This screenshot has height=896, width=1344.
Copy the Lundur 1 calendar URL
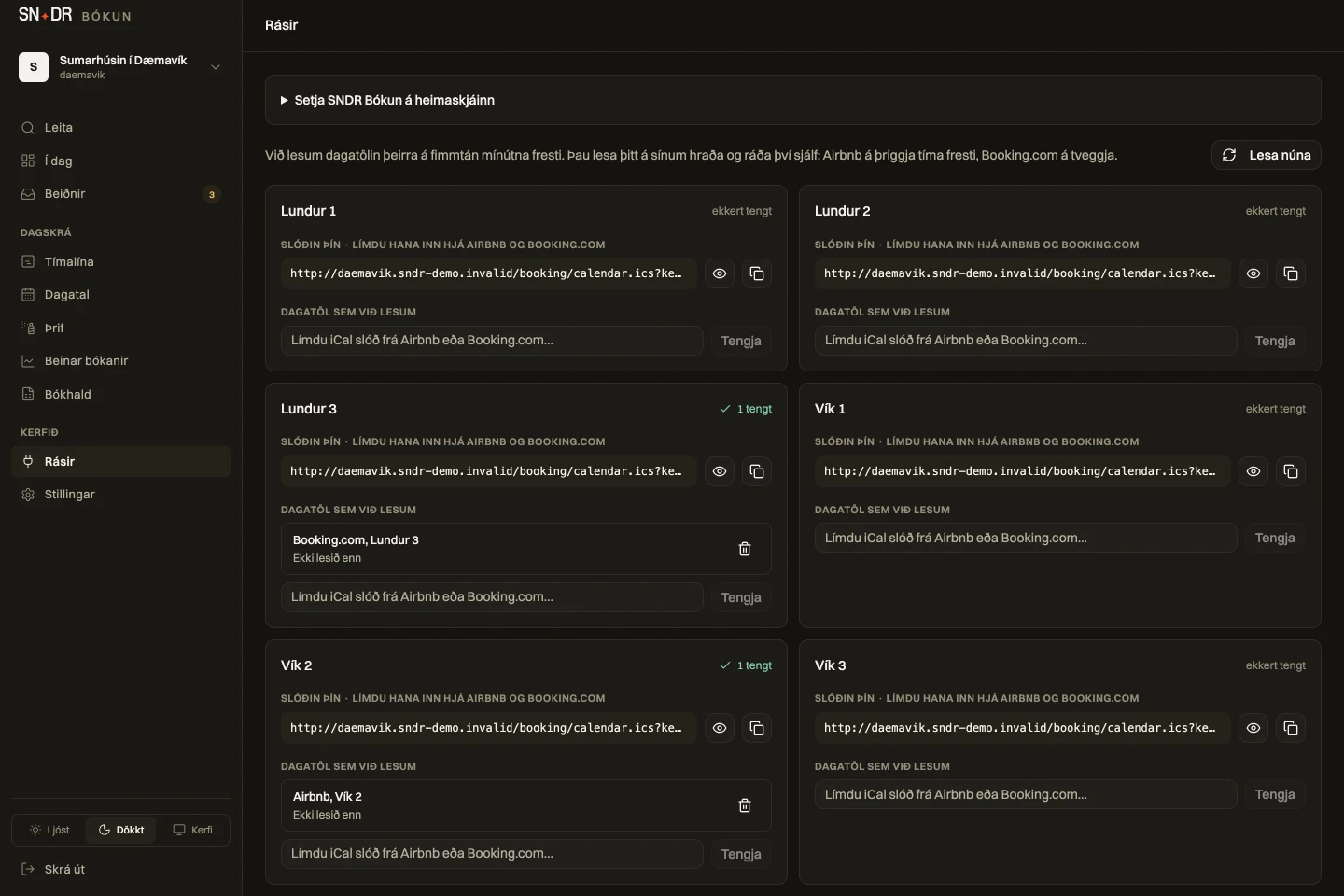click(x=757, y=273)
